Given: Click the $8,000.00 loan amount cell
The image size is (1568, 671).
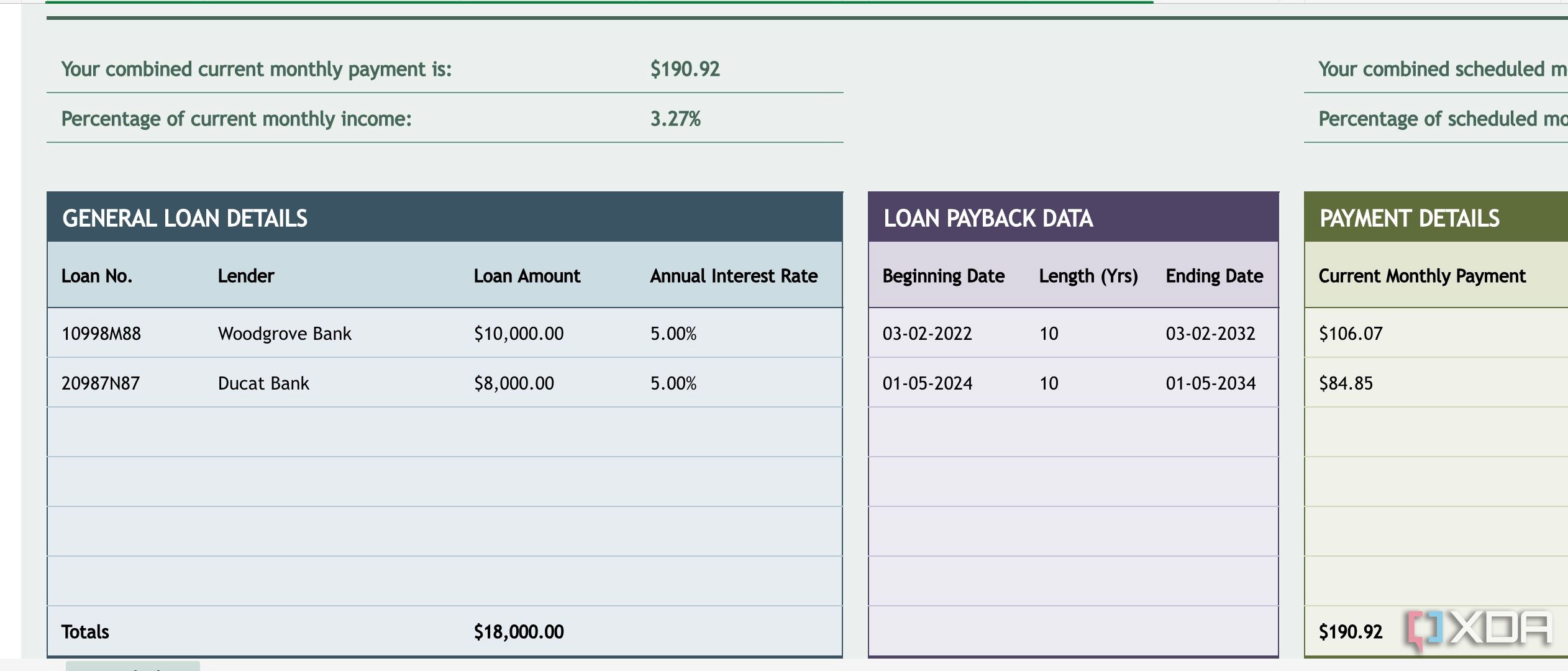Looking at the screenshot, I should point(514,383).
